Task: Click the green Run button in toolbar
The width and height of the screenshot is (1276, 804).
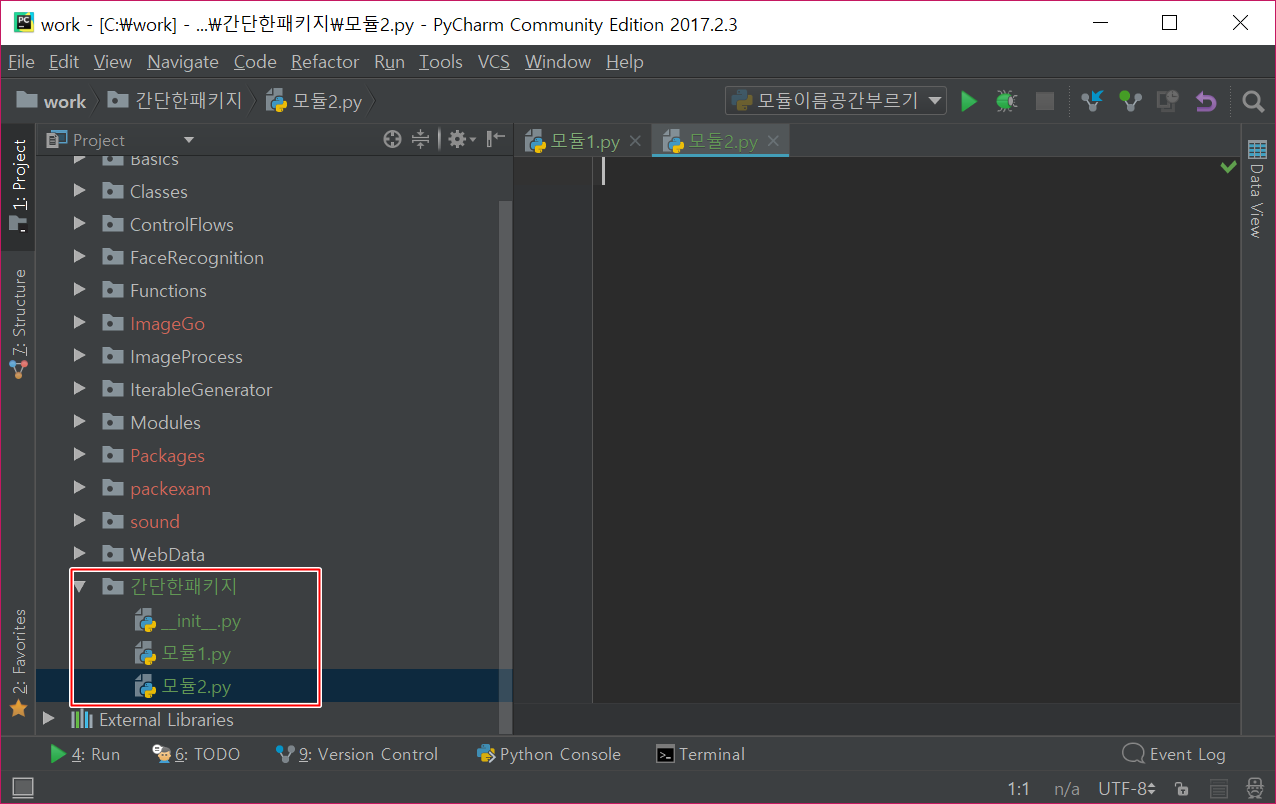Action: point(968,101)
